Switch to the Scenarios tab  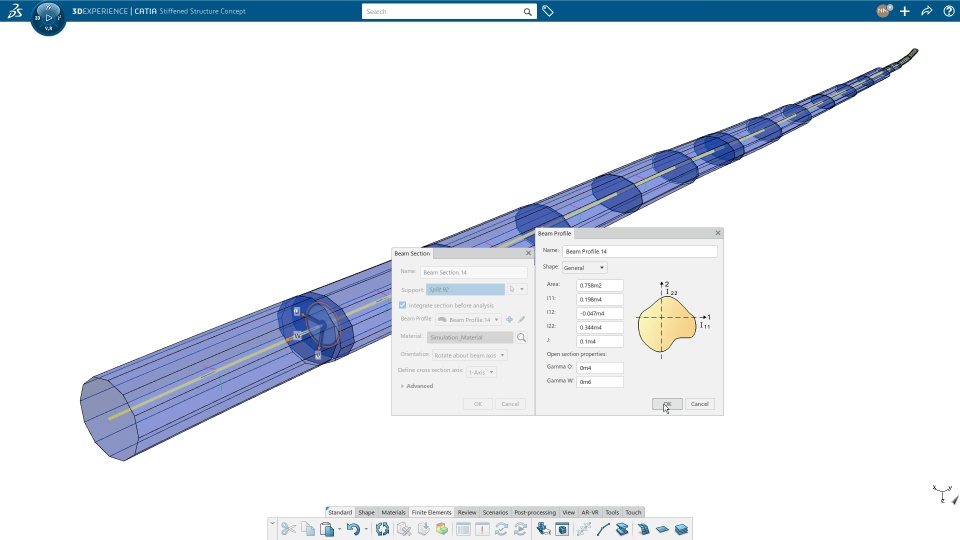pyautogui.click(x=495, y=512)
